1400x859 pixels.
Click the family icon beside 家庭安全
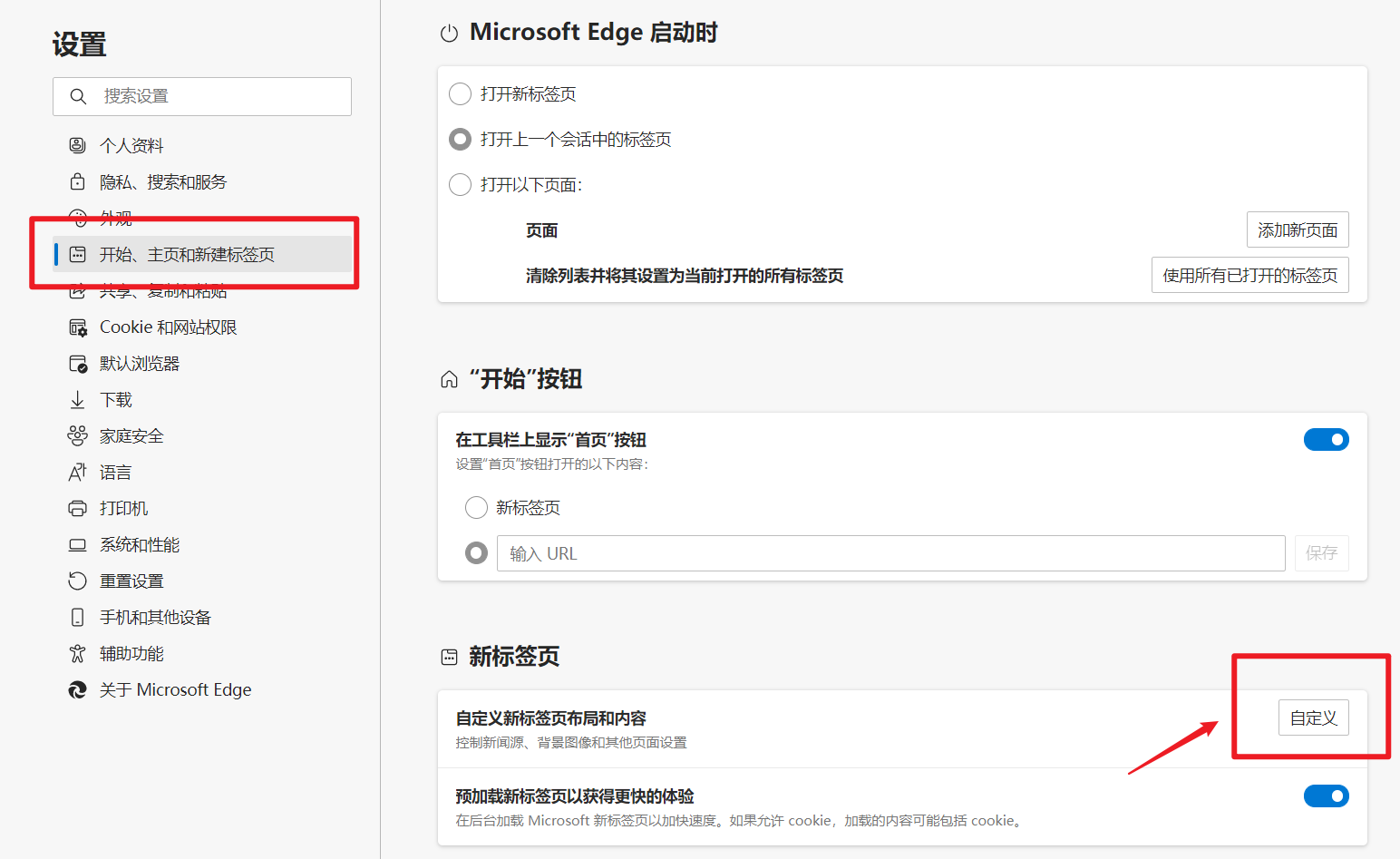[78, 435]
